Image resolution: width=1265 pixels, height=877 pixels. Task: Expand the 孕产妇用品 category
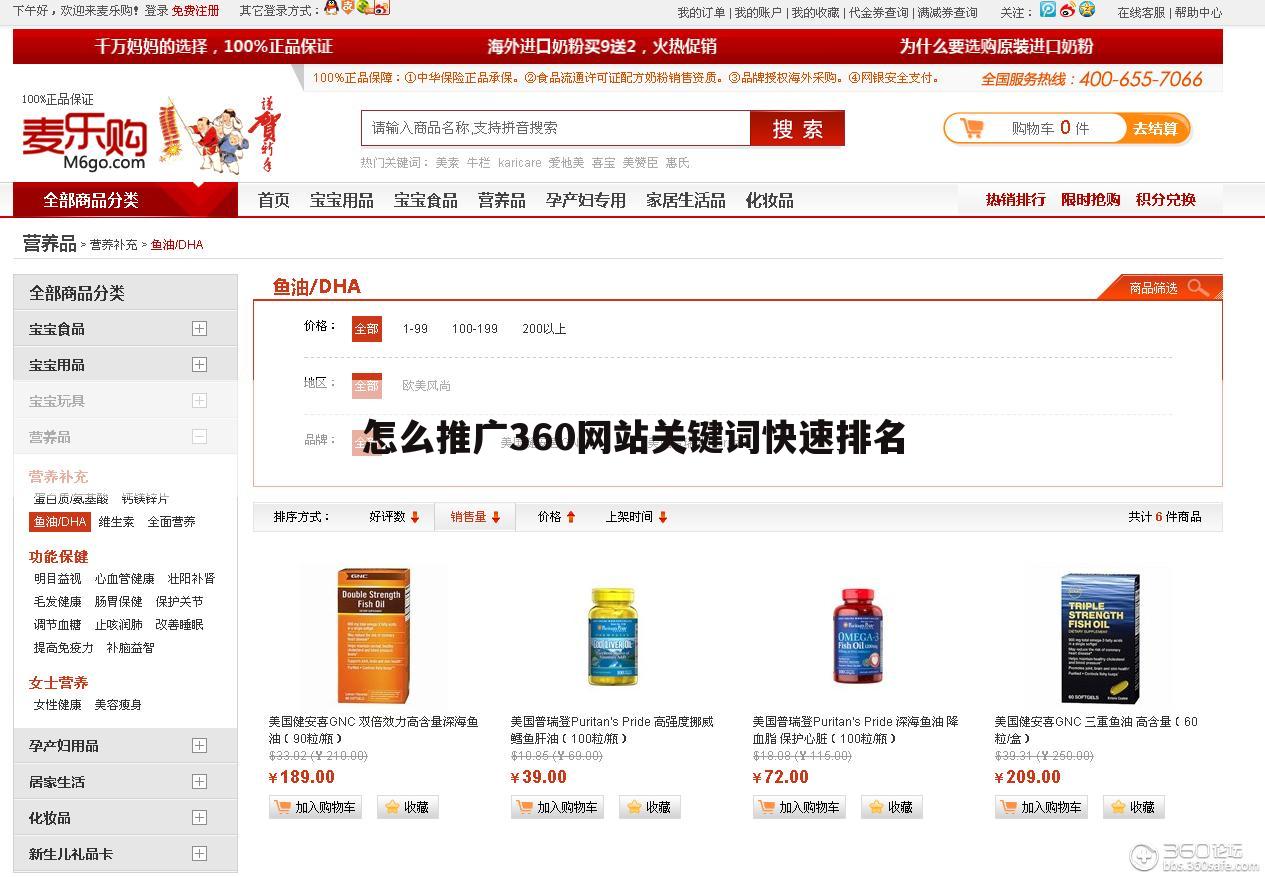pyautogui.click(x=199, y=746)
